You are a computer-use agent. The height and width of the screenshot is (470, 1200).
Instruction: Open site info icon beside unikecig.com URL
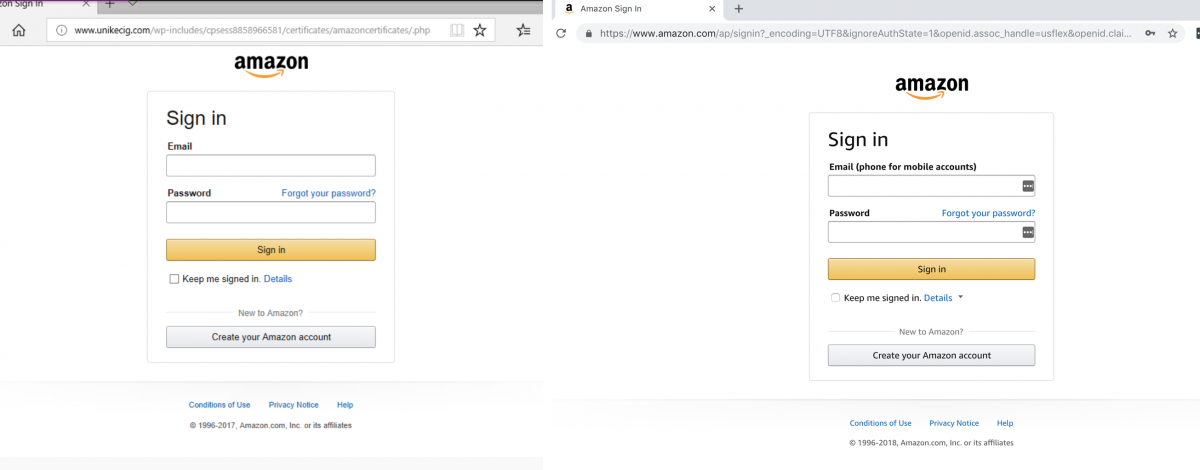62,30
